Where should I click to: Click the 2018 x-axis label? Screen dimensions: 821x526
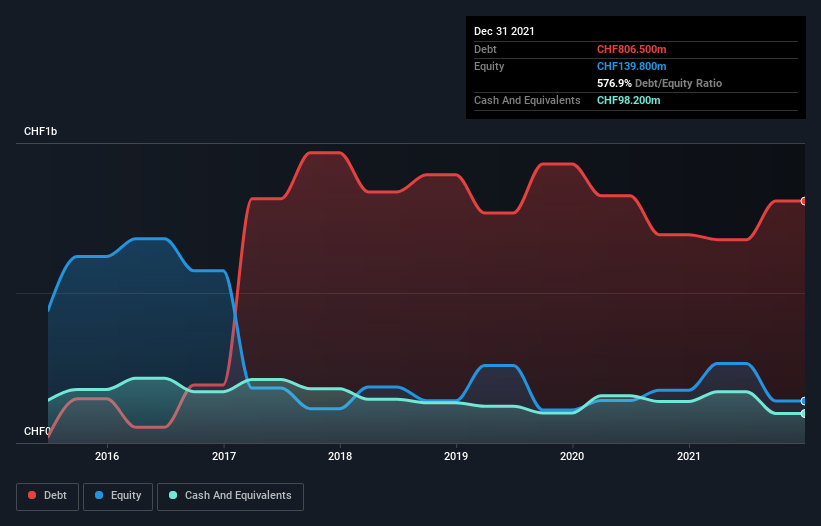click(x=340, y=456)
